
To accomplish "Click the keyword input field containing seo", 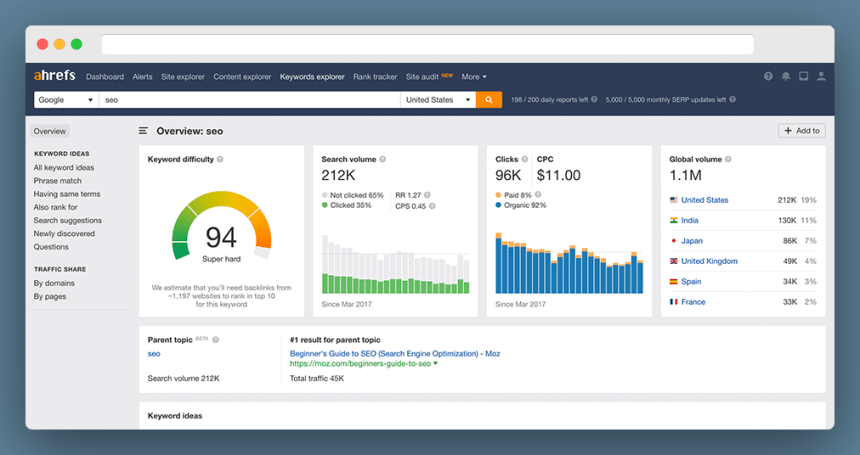I will point(250,100).
